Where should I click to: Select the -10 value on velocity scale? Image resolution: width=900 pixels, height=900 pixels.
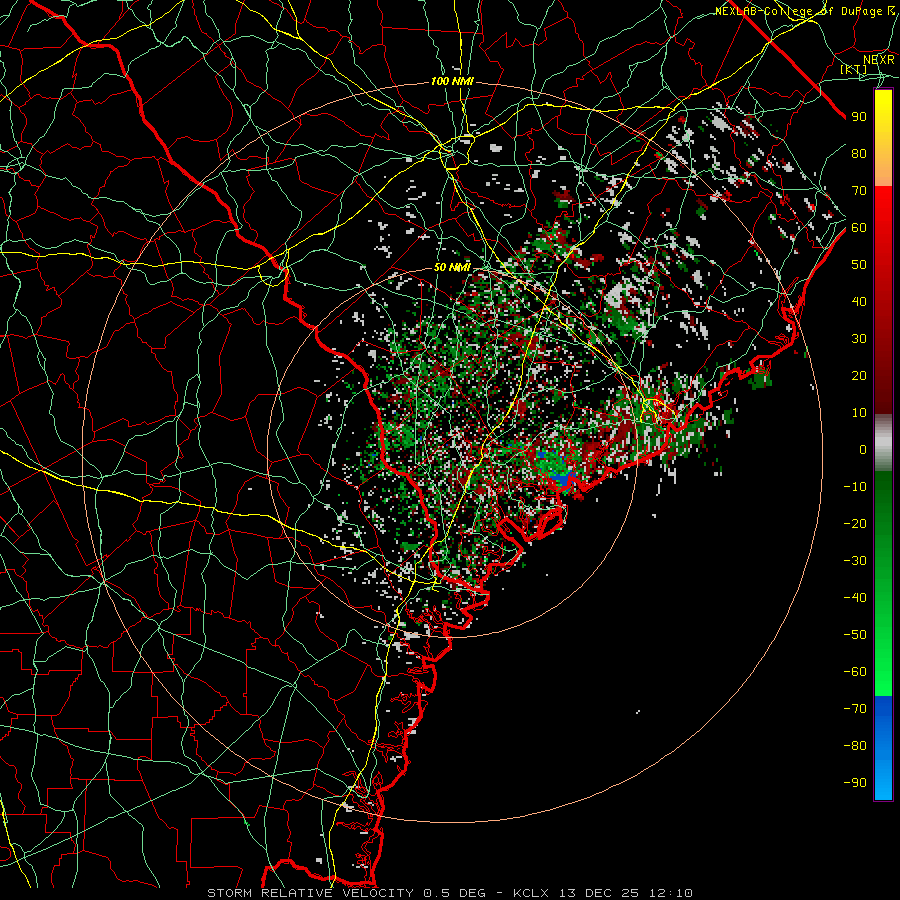855,487
